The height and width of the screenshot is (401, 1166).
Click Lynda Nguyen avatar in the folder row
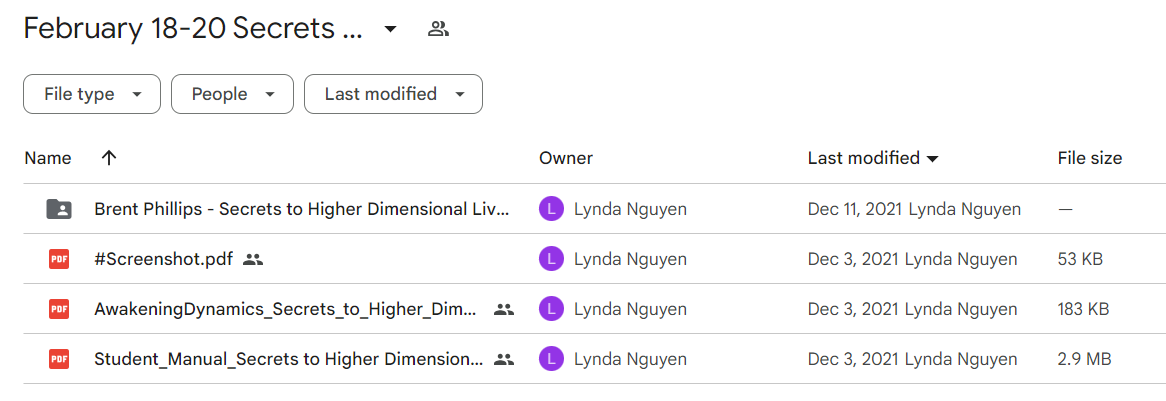coord(551,209)
